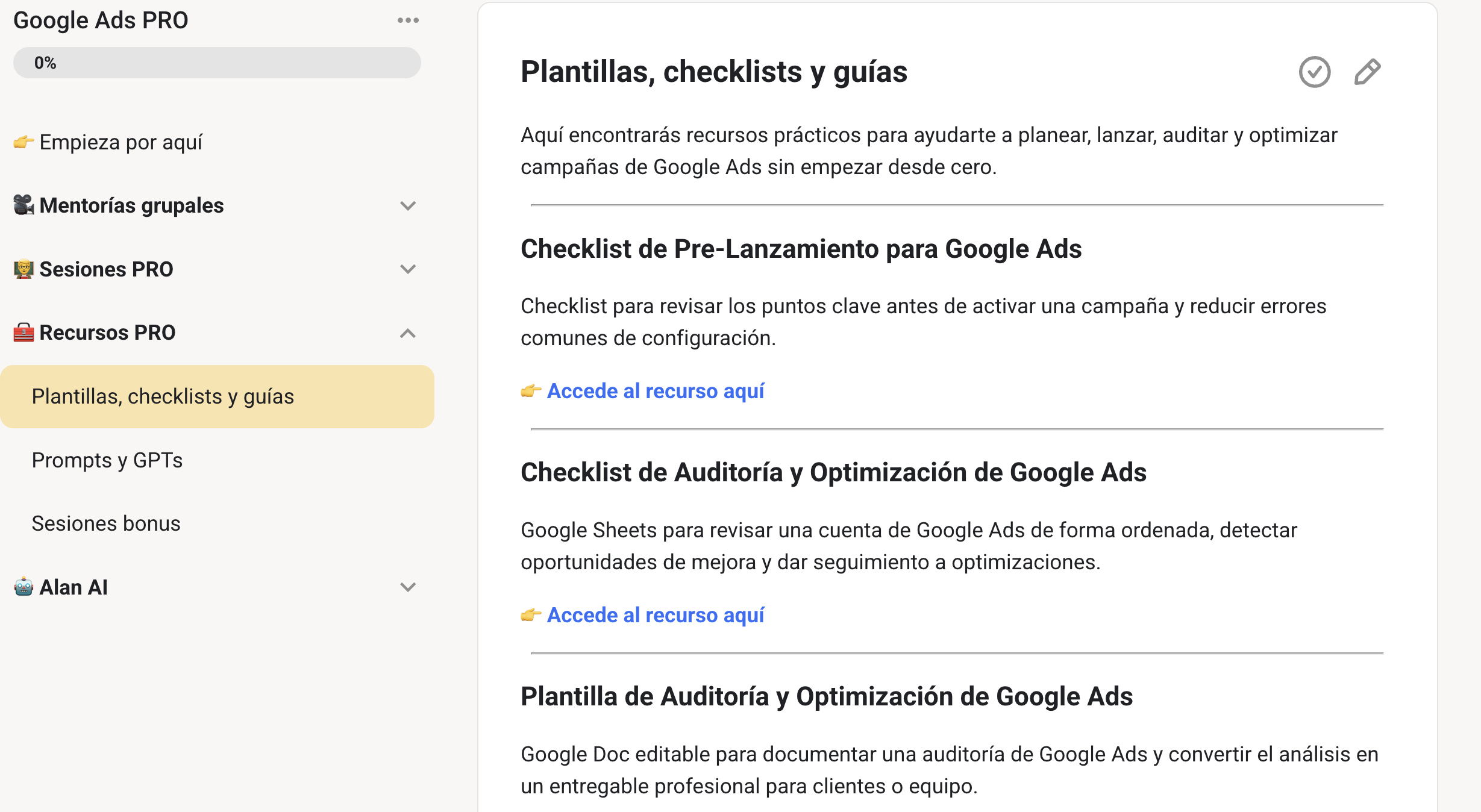The image size is (1481, 812).
Task: Click the Google Ads PRO course title
Action: [x=101, y=20]
